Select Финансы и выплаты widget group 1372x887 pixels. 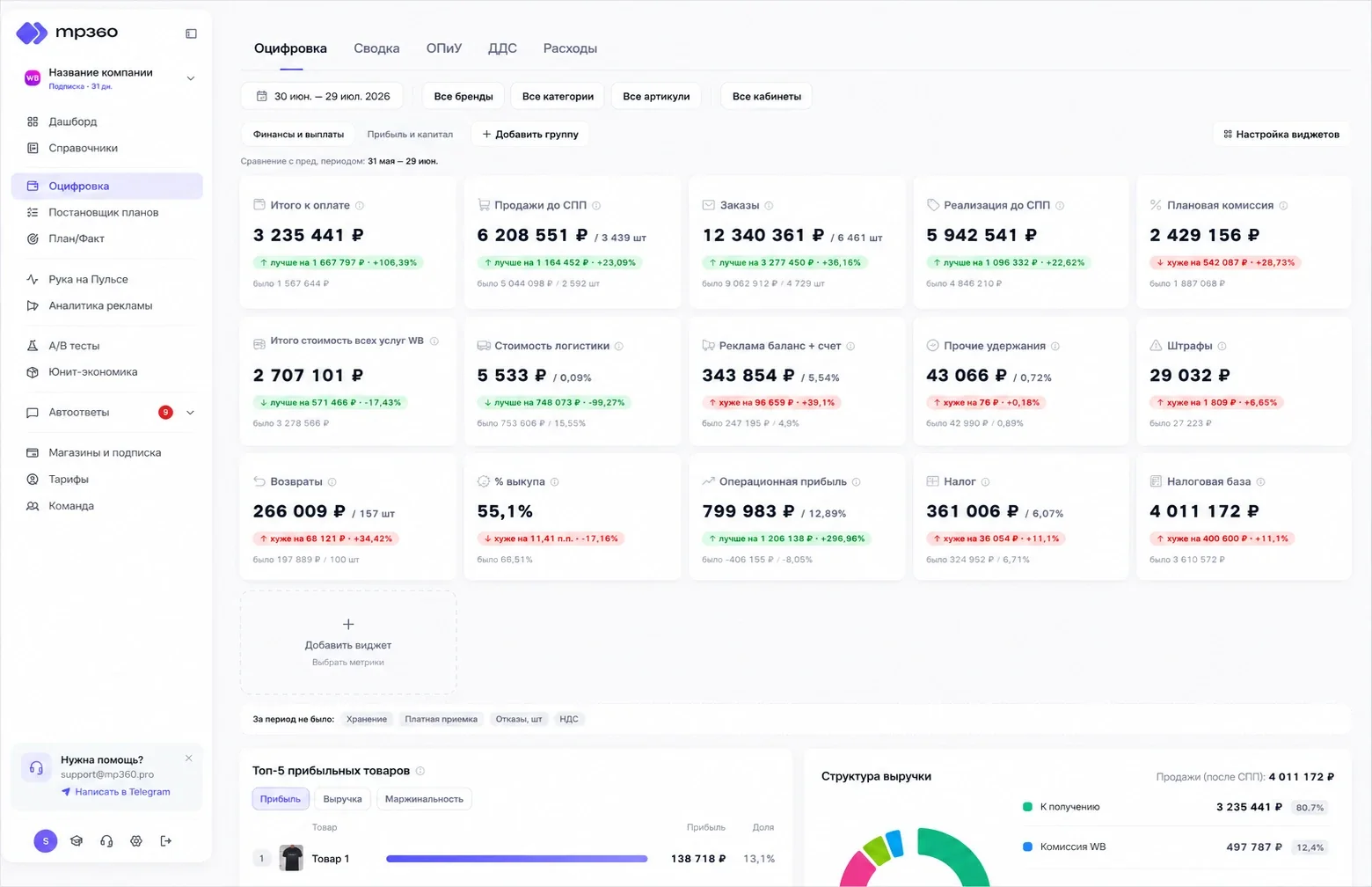pyautogui.click(x=298, y=135)
